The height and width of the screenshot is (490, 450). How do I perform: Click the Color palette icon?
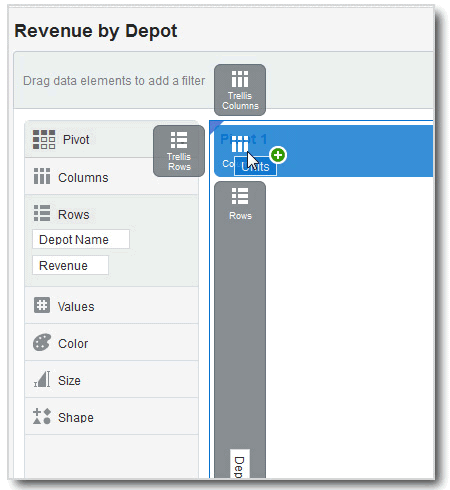pyautogui.click(x=42, y=342)
